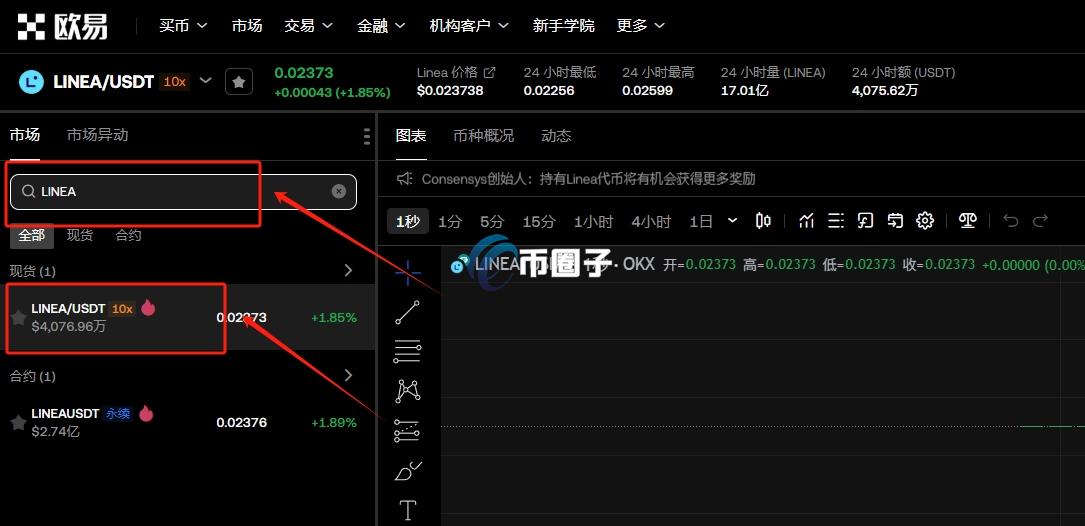Open chart settings gear icon
The height and width of the screenshot is (526, 1085).
pos(925,221)
